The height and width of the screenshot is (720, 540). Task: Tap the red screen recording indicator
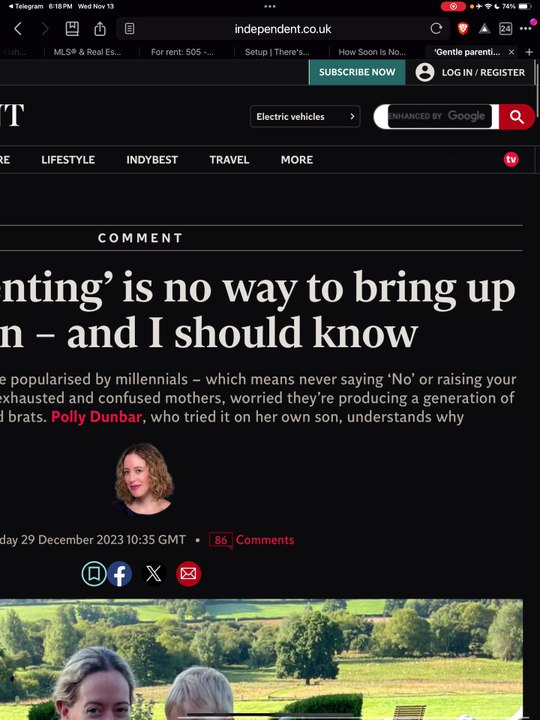[x=453, y=6]
